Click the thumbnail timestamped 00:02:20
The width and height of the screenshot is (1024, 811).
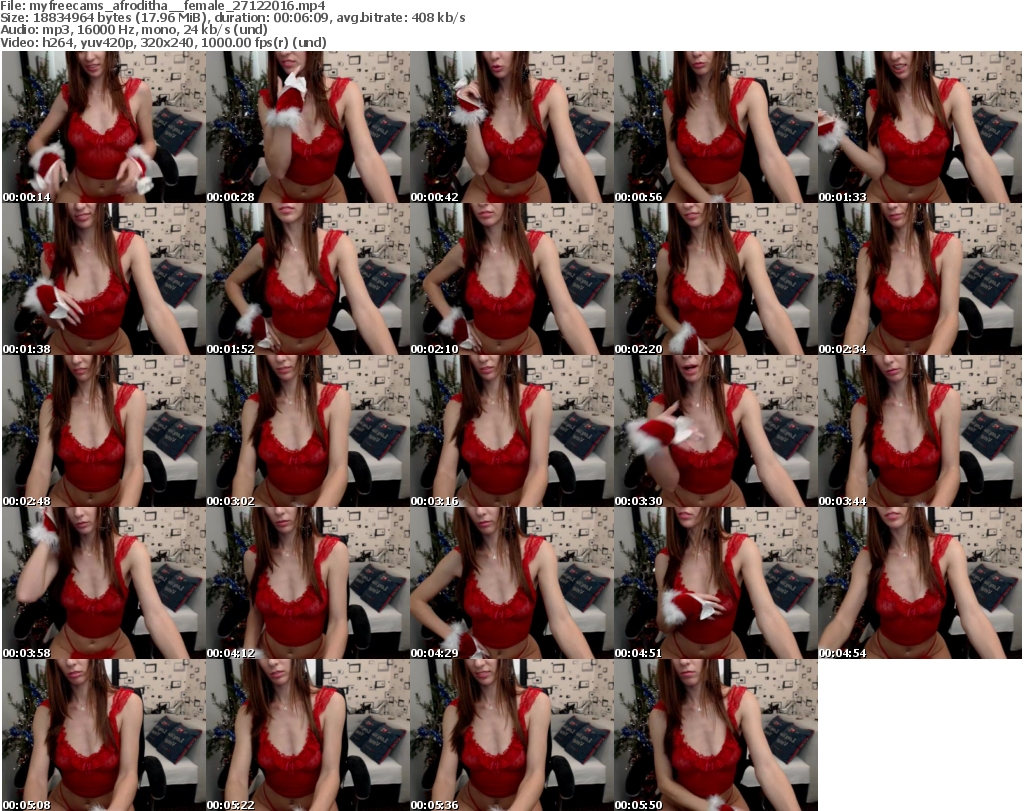(x=715, y=279)
